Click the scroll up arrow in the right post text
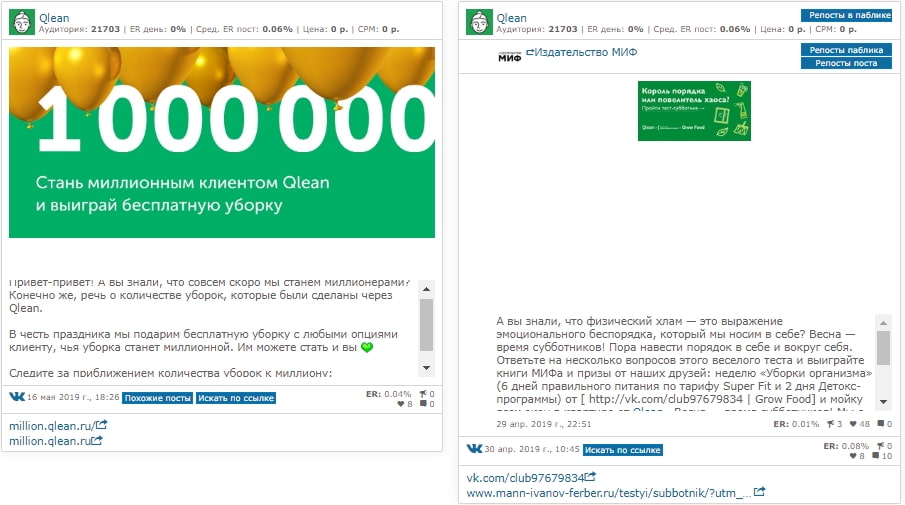The width and height of the screenshot is (905, 505). (x=883, y=323)
